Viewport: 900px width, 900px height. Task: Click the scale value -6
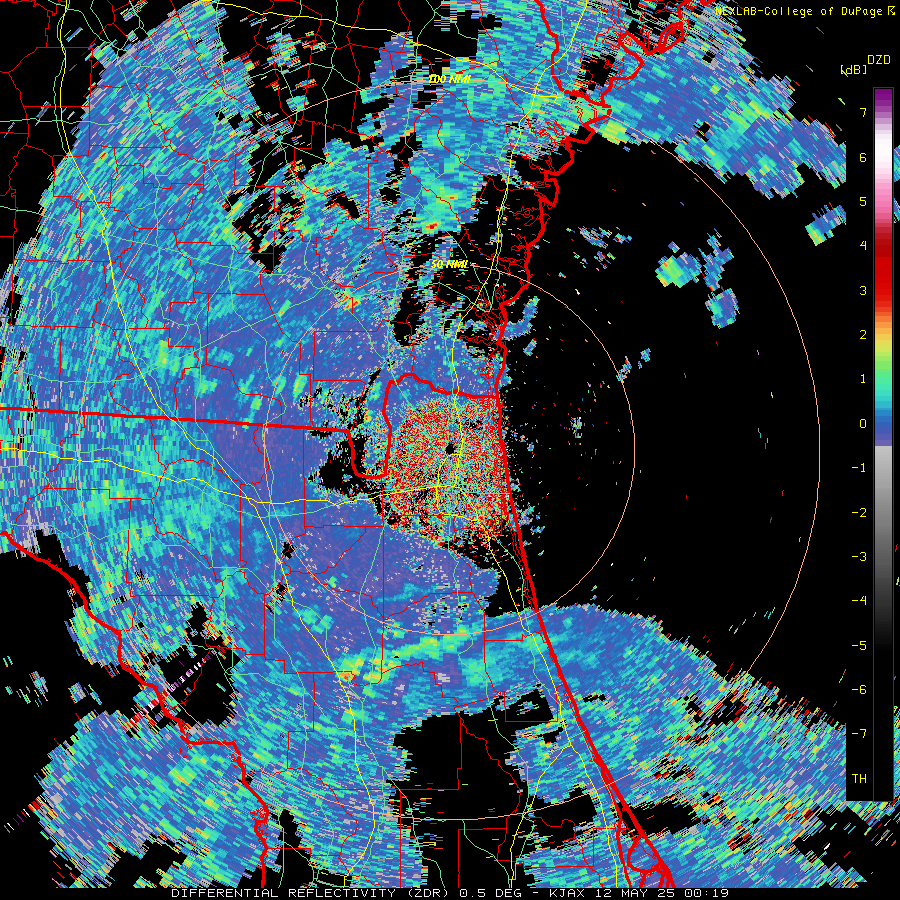[859, 690]
